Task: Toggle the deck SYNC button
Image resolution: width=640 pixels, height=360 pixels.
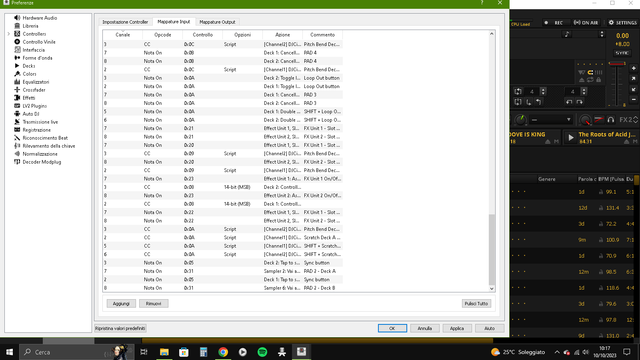Action: pyautogui.click(x=622, y=53)
